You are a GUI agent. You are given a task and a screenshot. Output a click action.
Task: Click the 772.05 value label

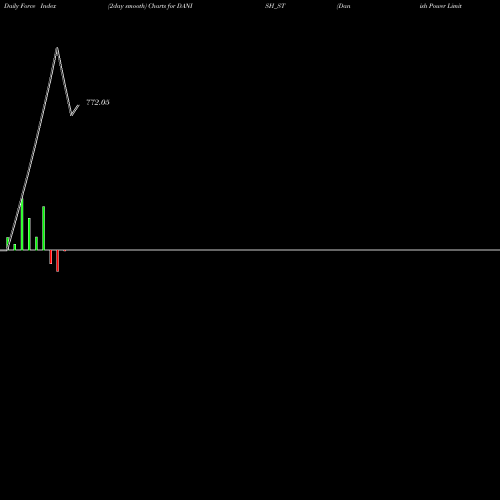coord(98,102)
